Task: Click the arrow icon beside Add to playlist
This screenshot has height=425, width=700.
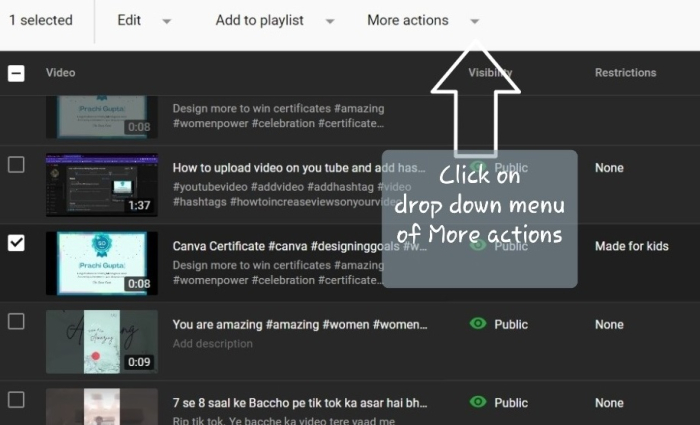Action: click(329, 21)
